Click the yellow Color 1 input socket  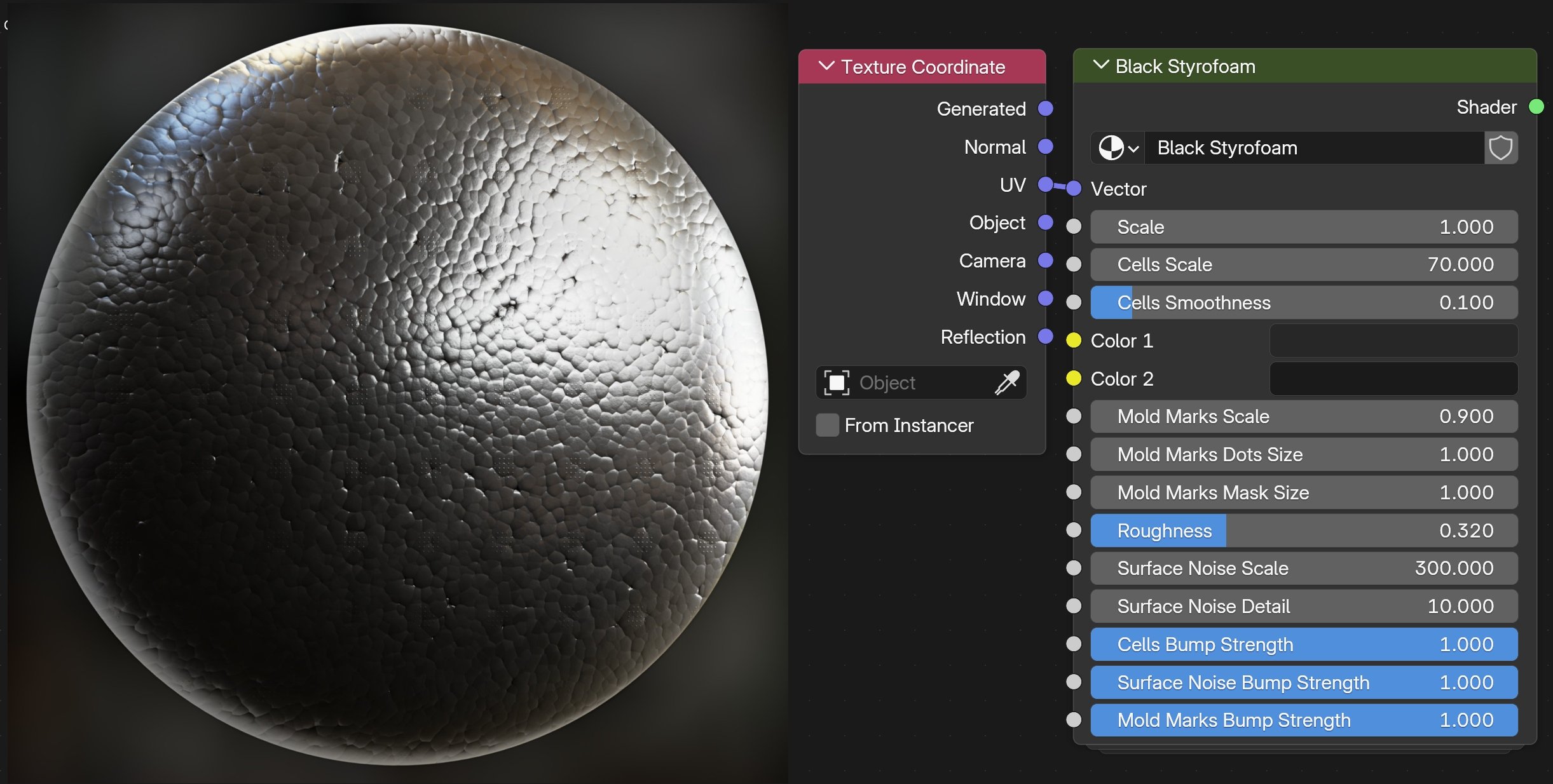[1074, 341]
